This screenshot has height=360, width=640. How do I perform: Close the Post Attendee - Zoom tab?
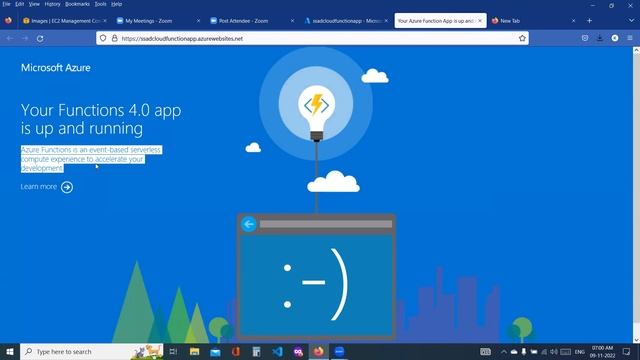coord(292,21)
